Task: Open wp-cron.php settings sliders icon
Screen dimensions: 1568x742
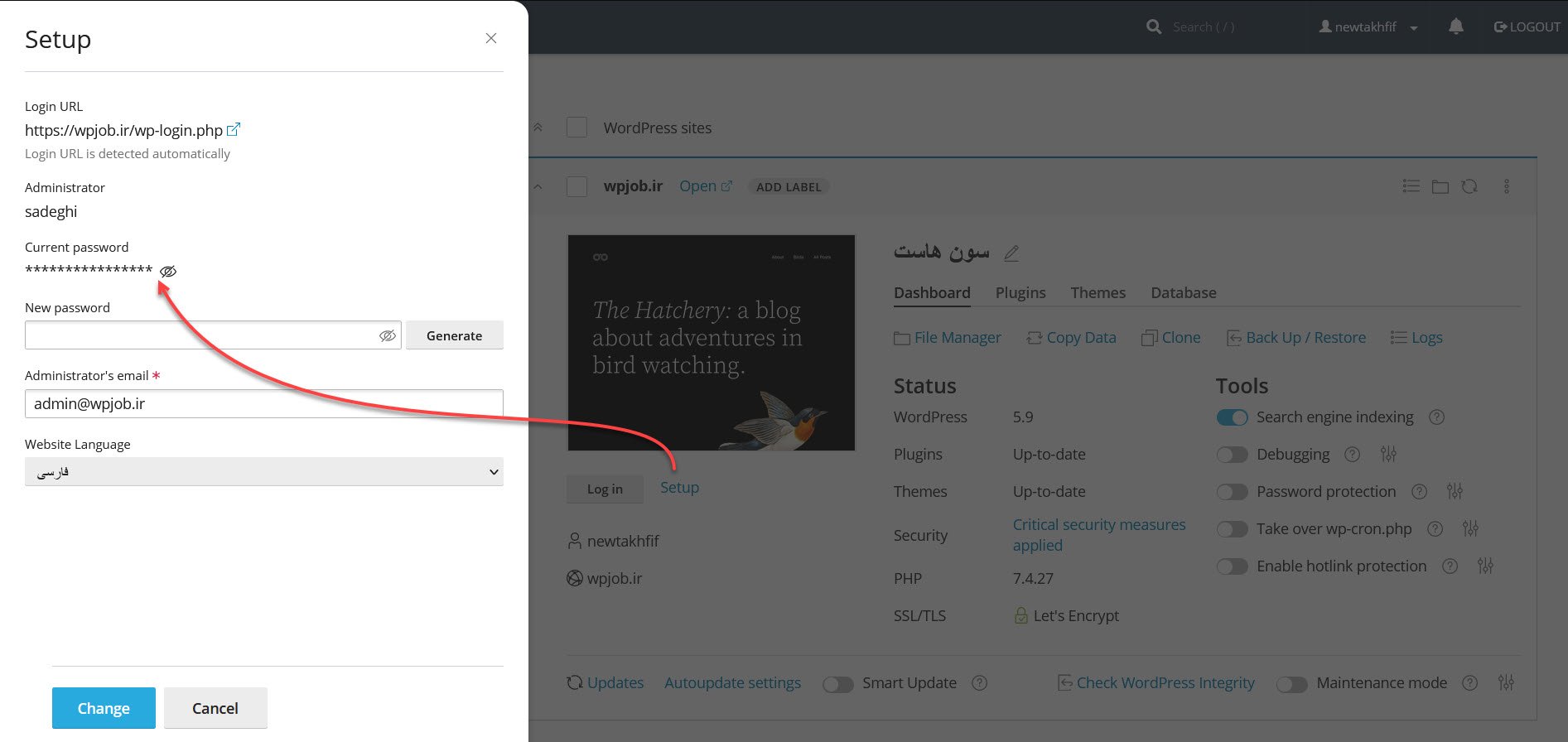Action: coord(1470,528)
